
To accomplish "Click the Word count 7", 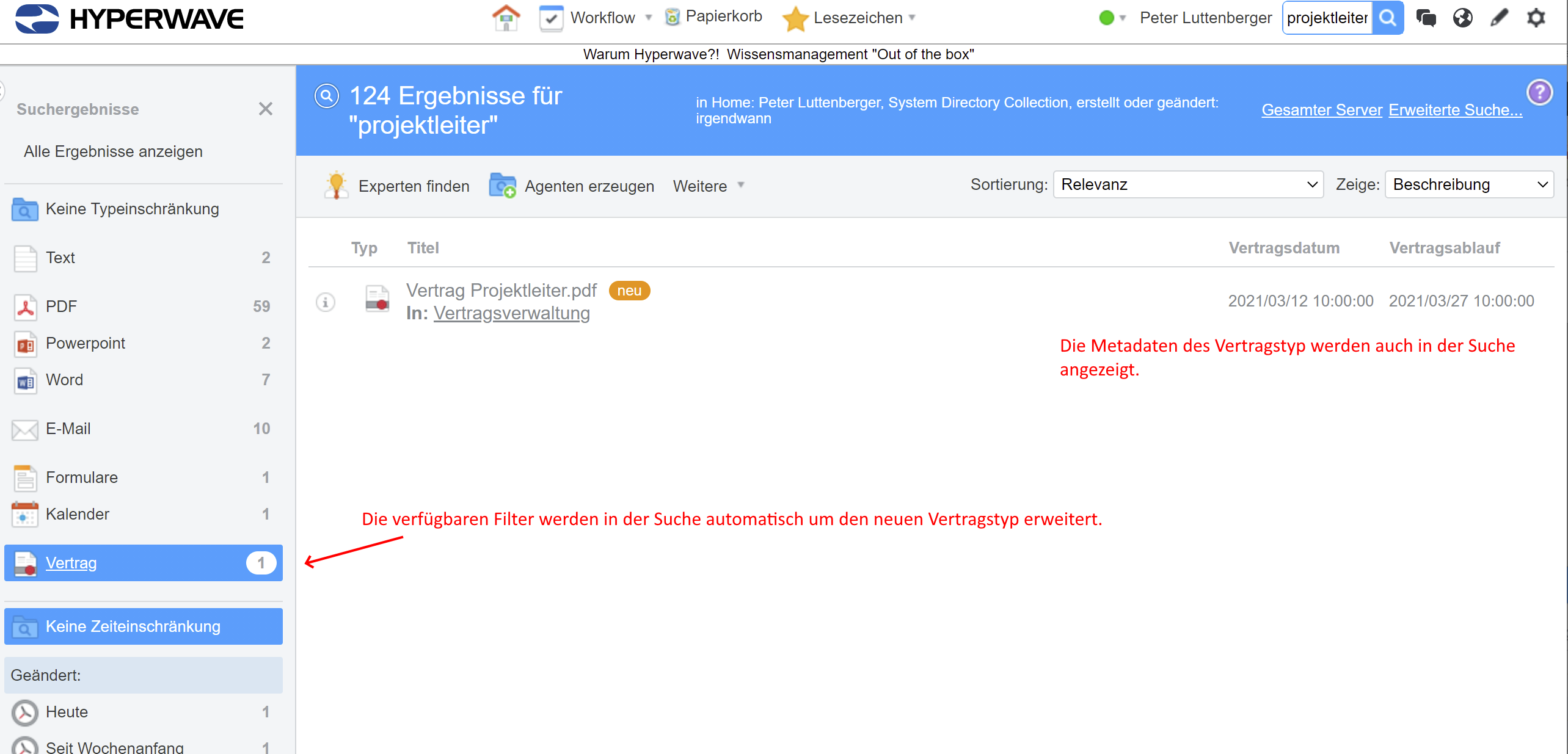I will (x=266, y=380).
